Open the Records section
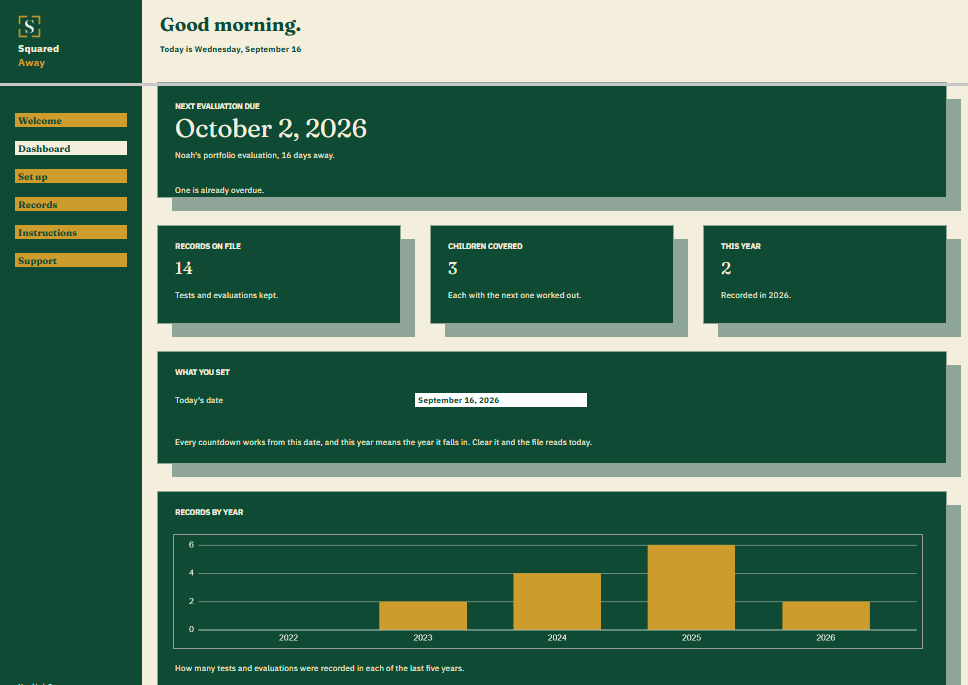This screenshot has height=685, width=968. (71, 204)
